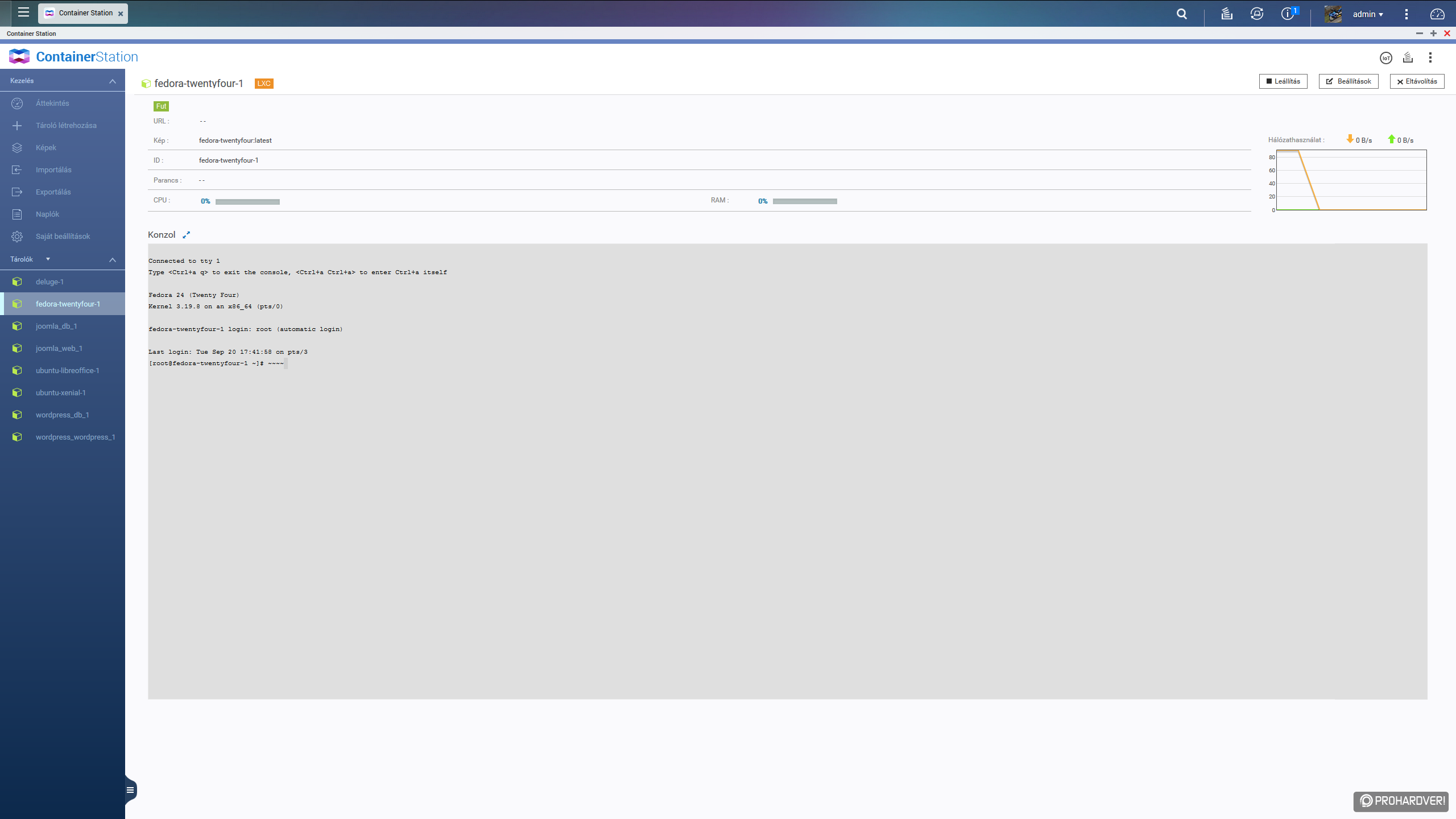Screen dimensions: 1456x819
Task: Click the cube icon beside ubuntu-xenial-1
Action: (17, 392)
